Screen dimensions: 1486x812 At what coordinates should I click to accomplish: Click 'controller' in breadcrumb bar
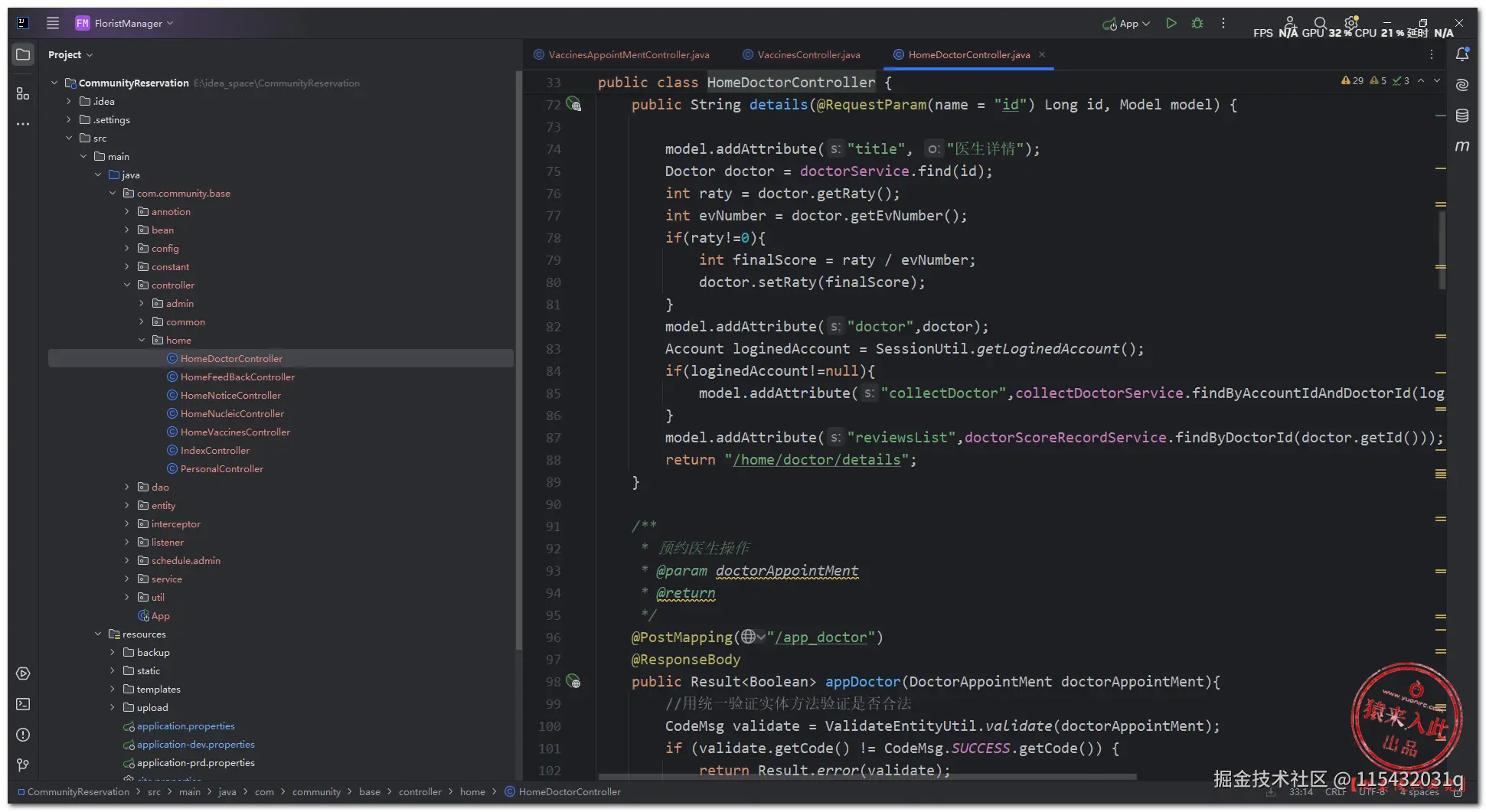coord(420,791)
